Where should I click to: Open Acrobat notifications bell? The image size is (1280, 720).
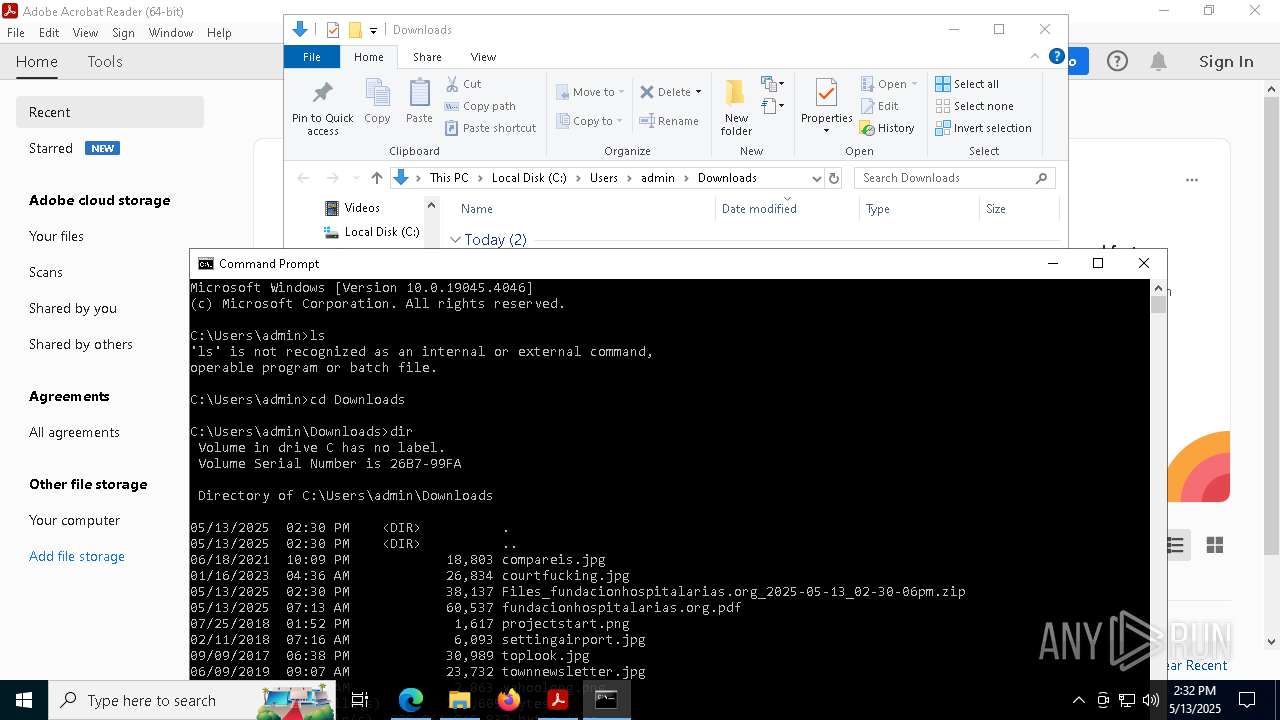(1158, 62)
